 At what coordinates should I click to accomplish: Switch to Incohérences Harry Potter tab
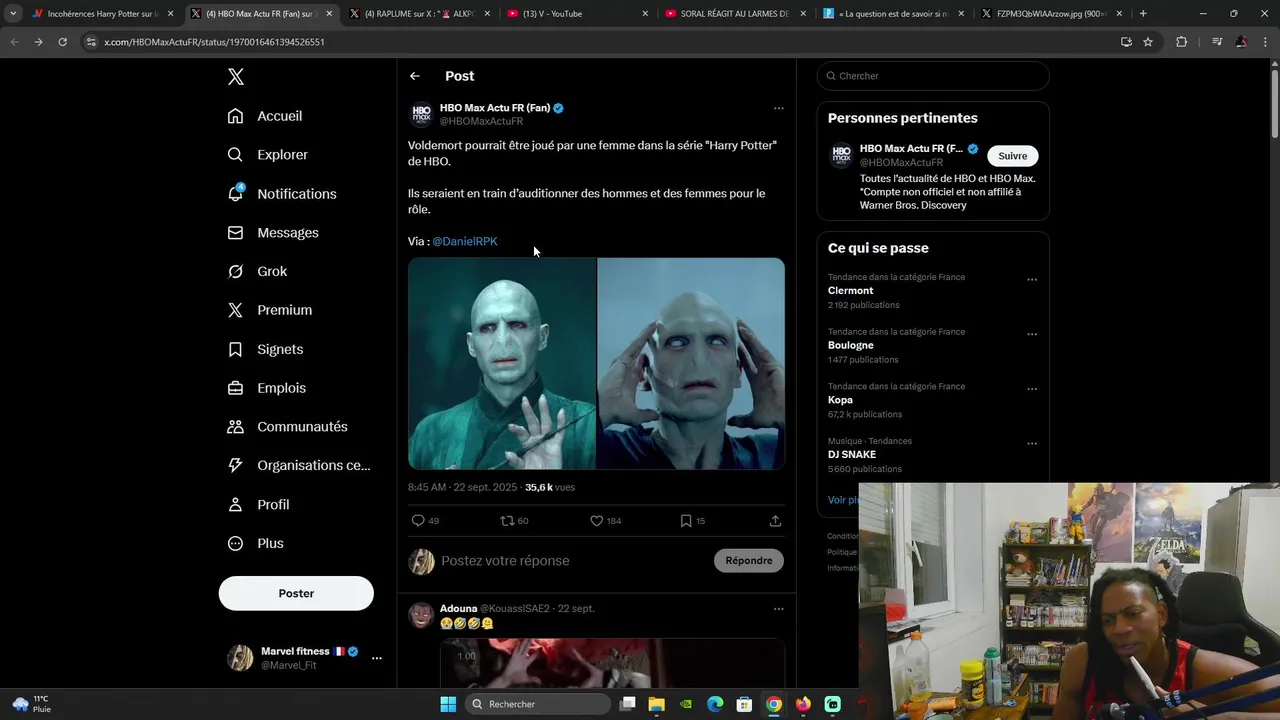[x=102, y=14]
